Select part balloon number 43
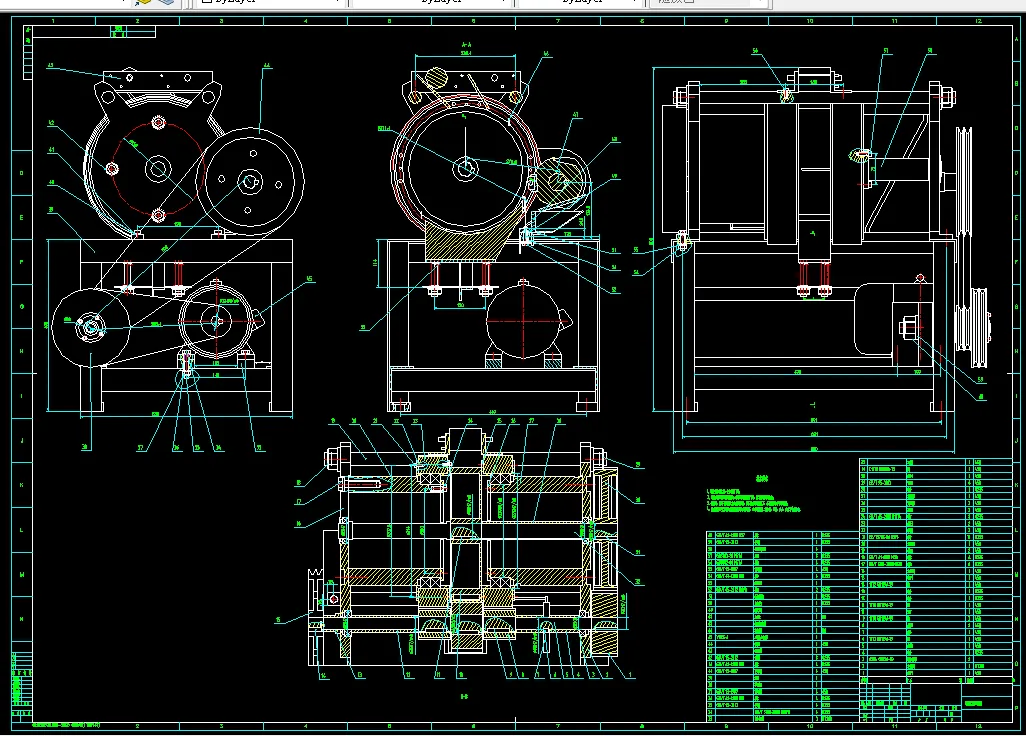Image resolution: width=1026 pixels, height=736 pixels. pos(50,66)
